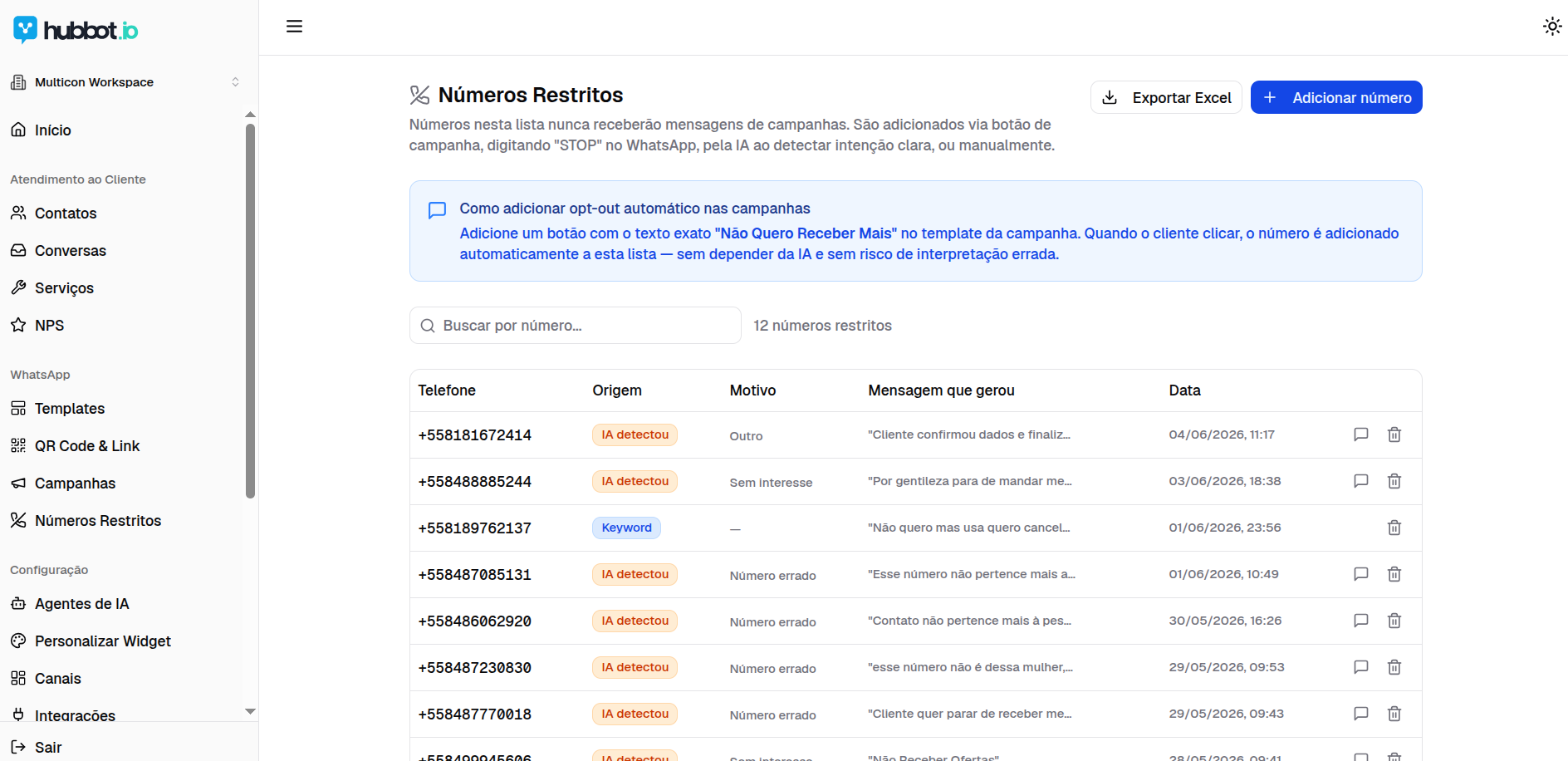Click "Outro" motivo for +558181672414
Image resolution: width=1568 pixels, height=761 pixels.
click(x=746, y=436)
